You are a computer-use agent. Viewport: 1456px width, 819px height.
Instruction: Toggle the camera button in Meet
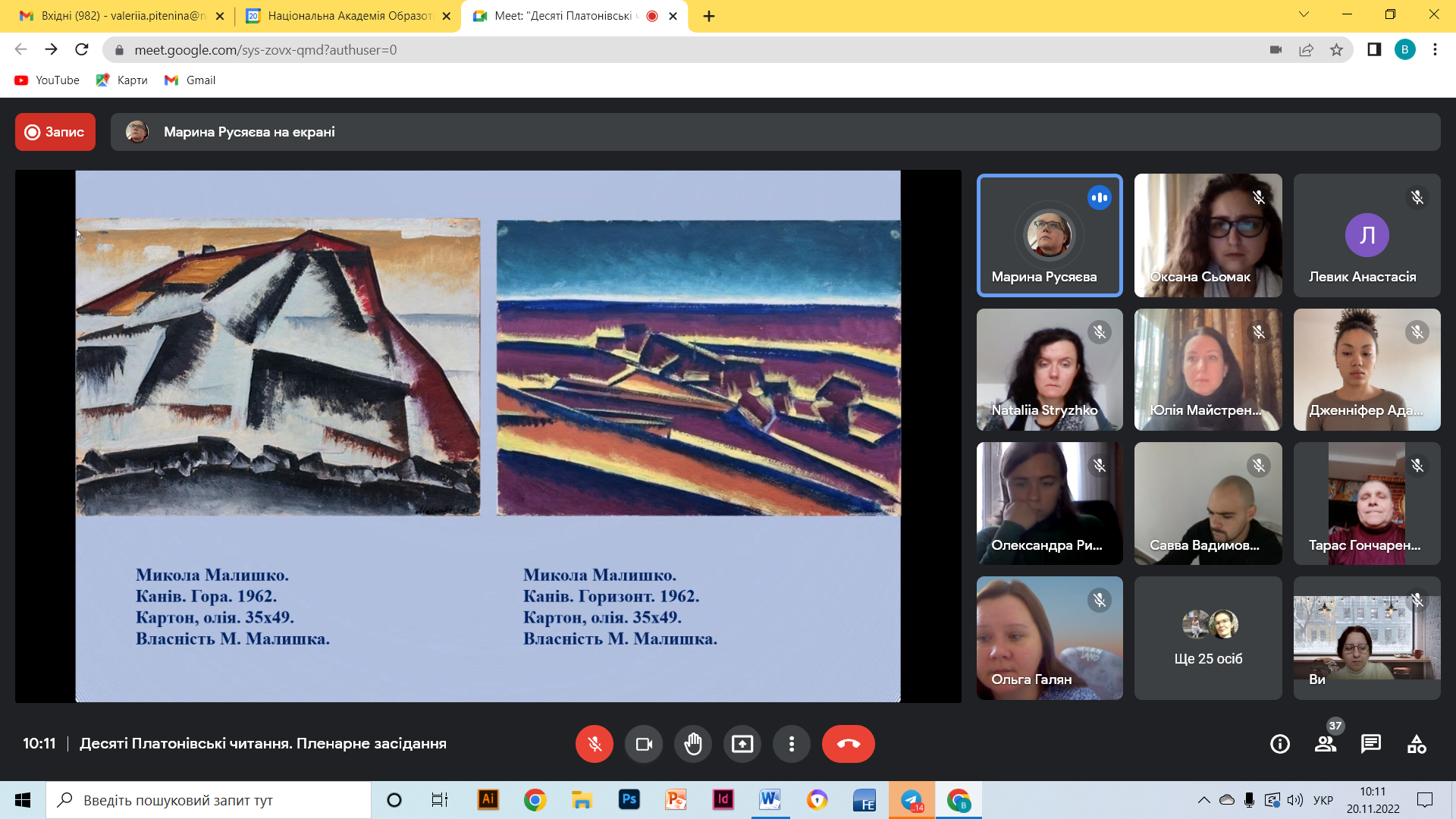(x=644, y=744)
